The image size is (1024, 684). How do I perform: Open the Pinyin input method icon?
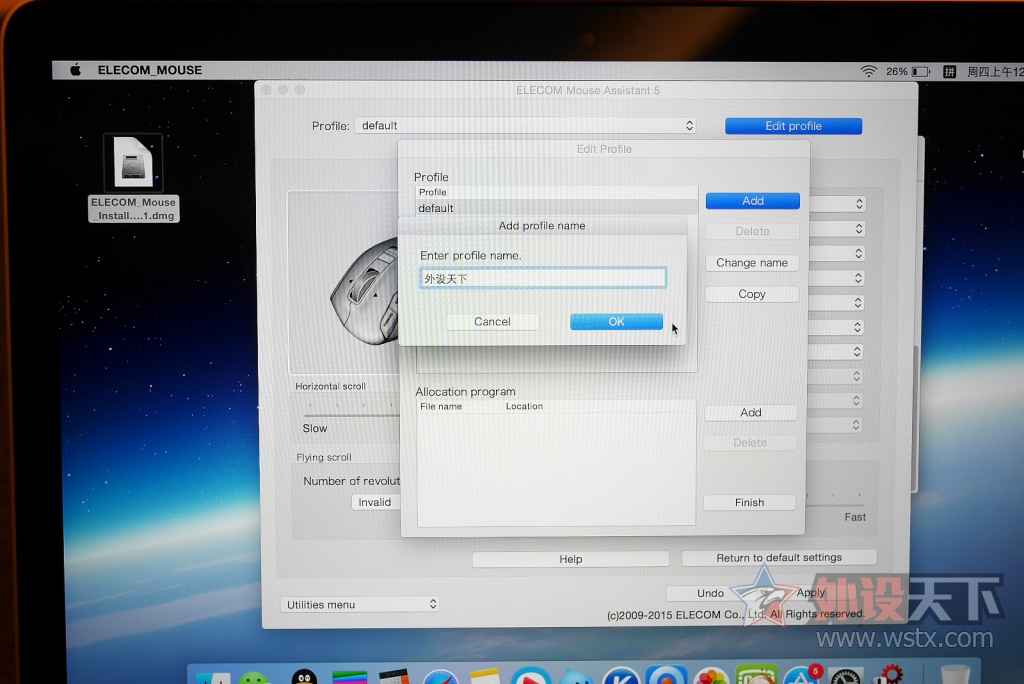point(948,72)
